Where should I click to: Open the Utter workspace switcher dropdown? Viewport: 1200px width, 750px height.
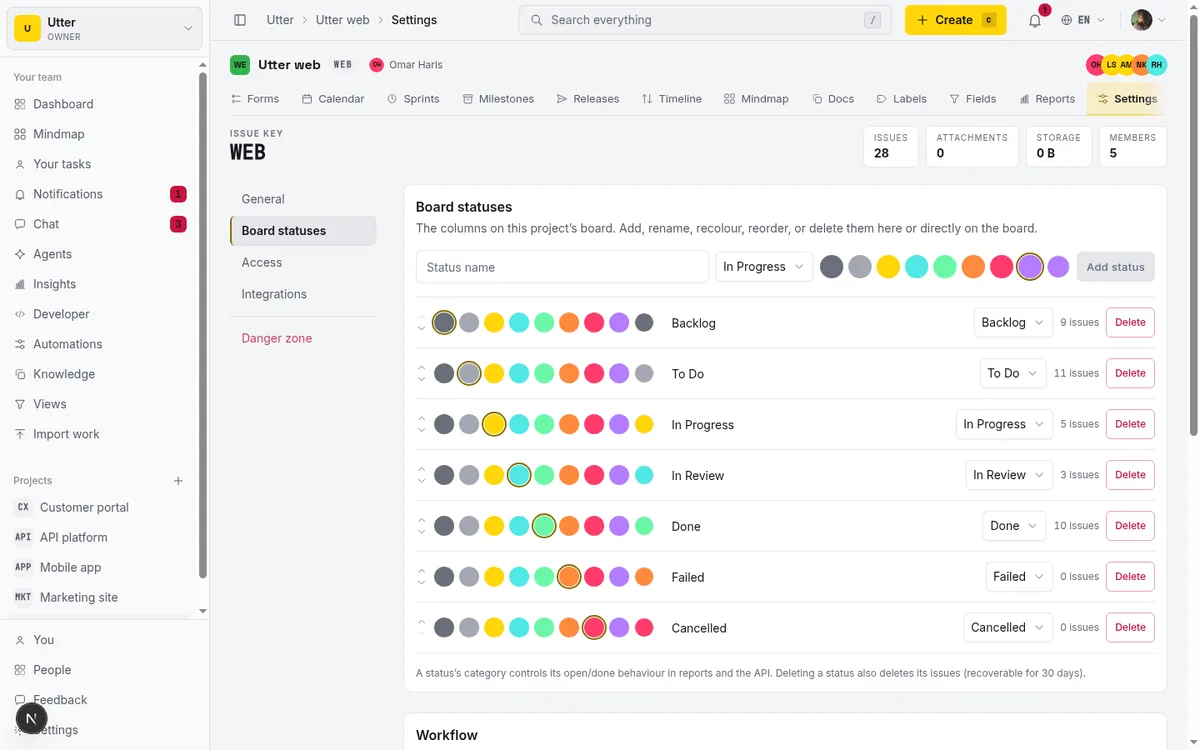tap(105, 29)
